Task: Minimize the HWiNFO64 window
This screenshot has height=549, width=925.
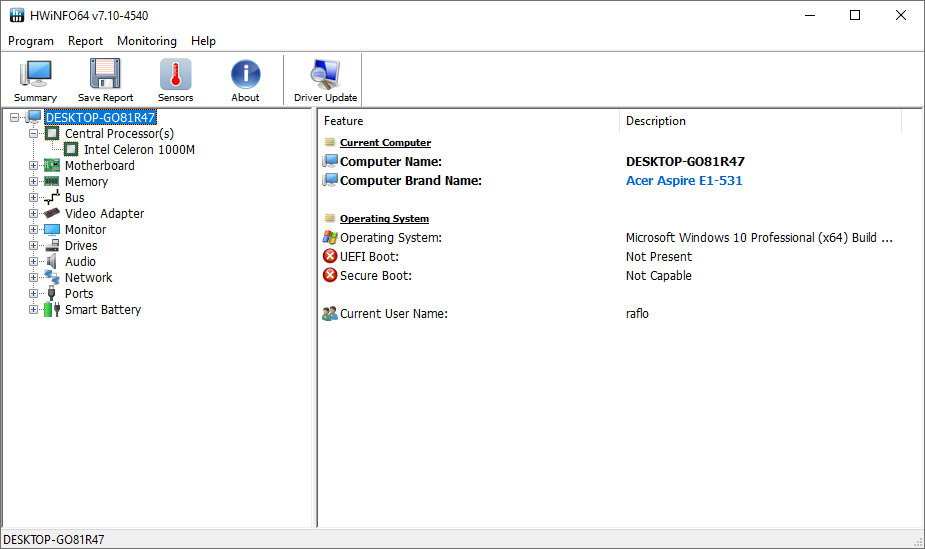Action: [810, 15]
